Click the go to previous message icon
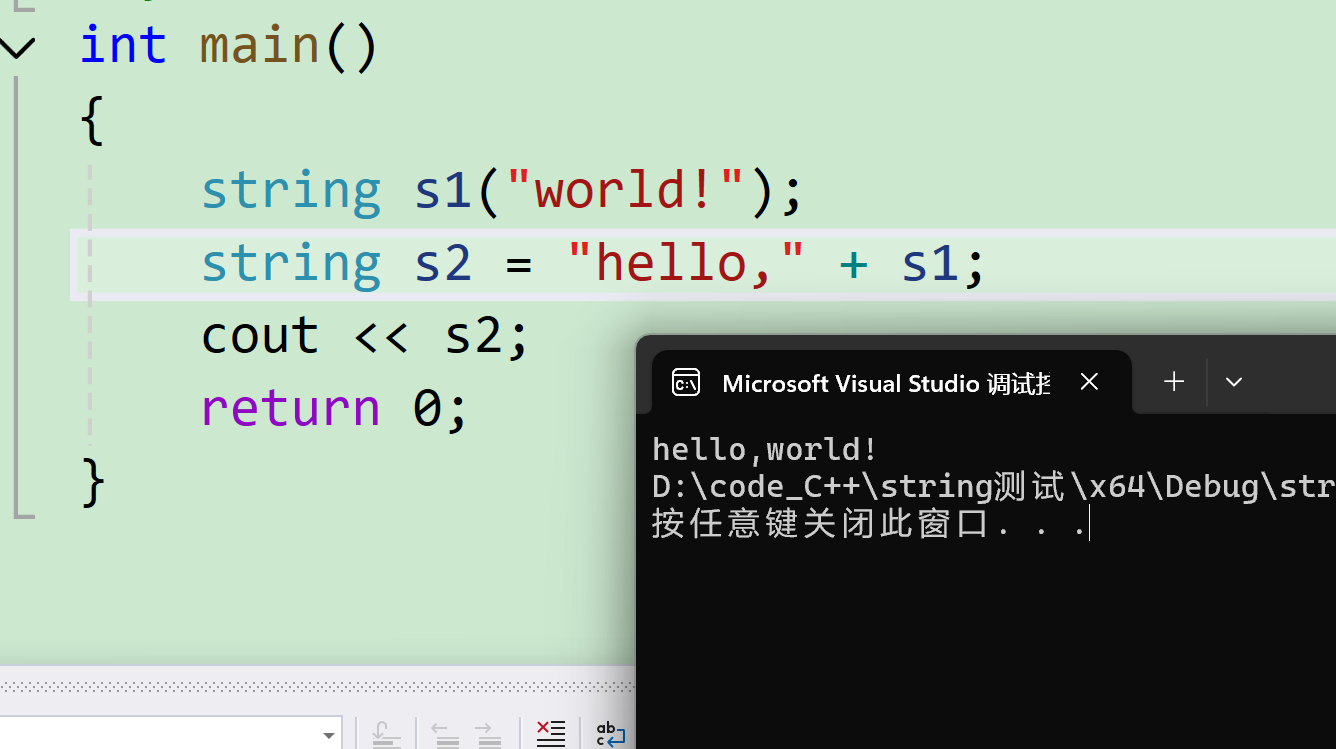The width and height of the screenshot is (1336, 749). point(446,733)
